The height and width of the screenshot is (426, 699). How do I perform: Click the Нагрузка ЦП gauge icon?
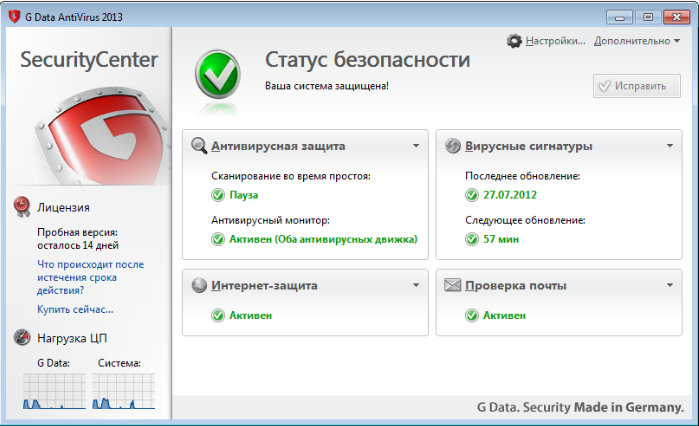(x=22, y=337)
